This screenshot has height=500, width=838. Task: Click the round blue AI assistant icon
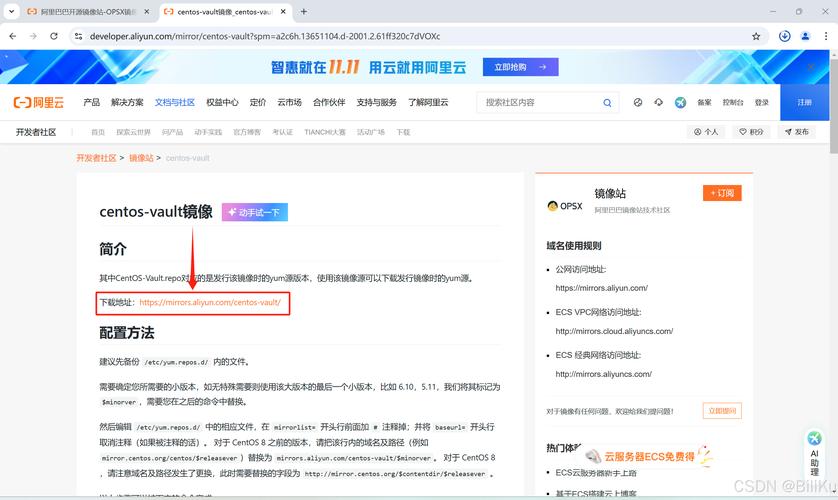[x=680, y=102]
